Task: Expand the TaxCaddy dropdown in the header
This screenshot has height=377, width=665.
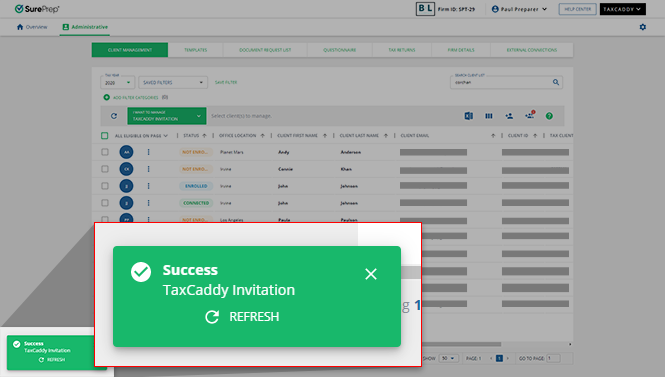Action: (623, 9)
